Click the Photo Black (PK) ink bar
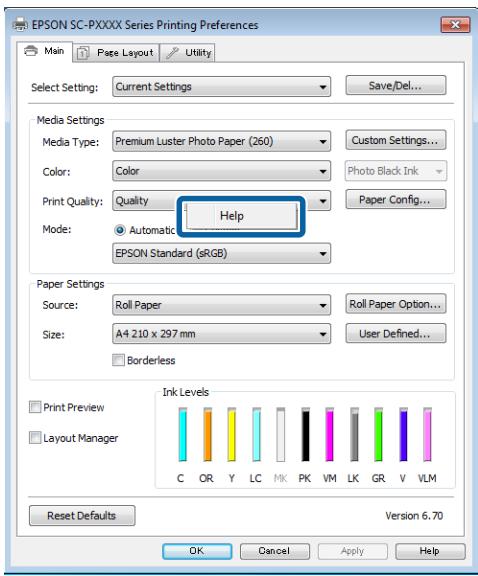This screenshot has height=576, width=478. [x=306, y=435]
